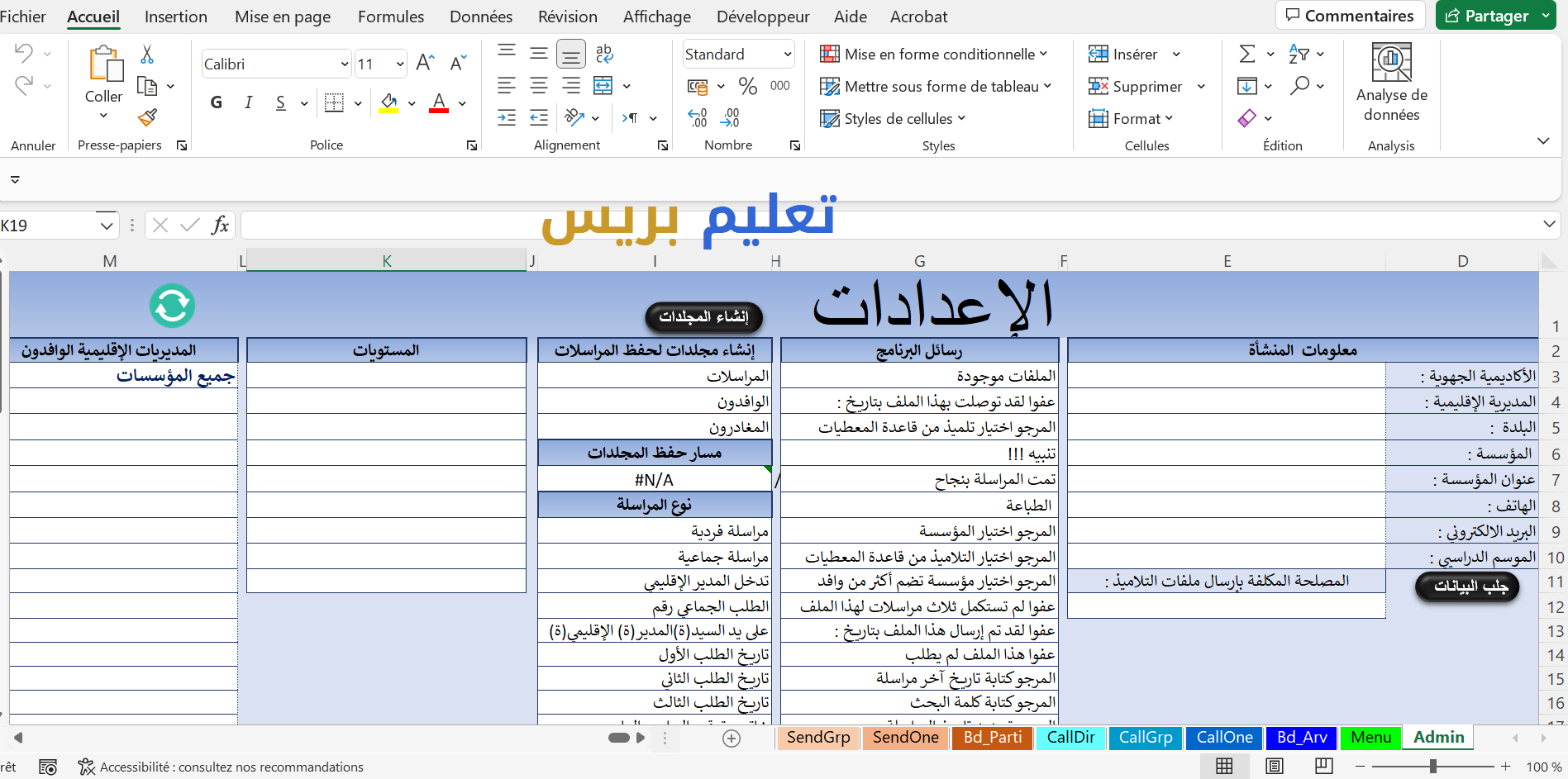Click the text orientation icon
This screenshot has height=779, width=1568.
574,118
